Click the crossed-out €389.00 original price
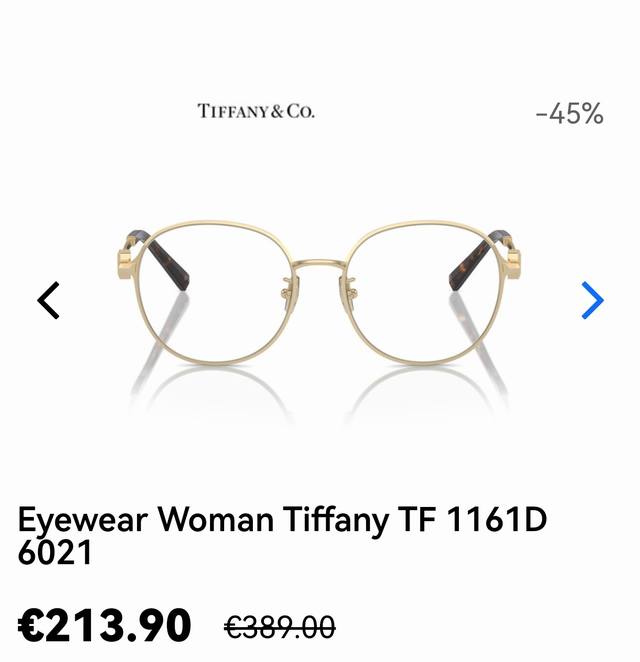 point(280,627)
